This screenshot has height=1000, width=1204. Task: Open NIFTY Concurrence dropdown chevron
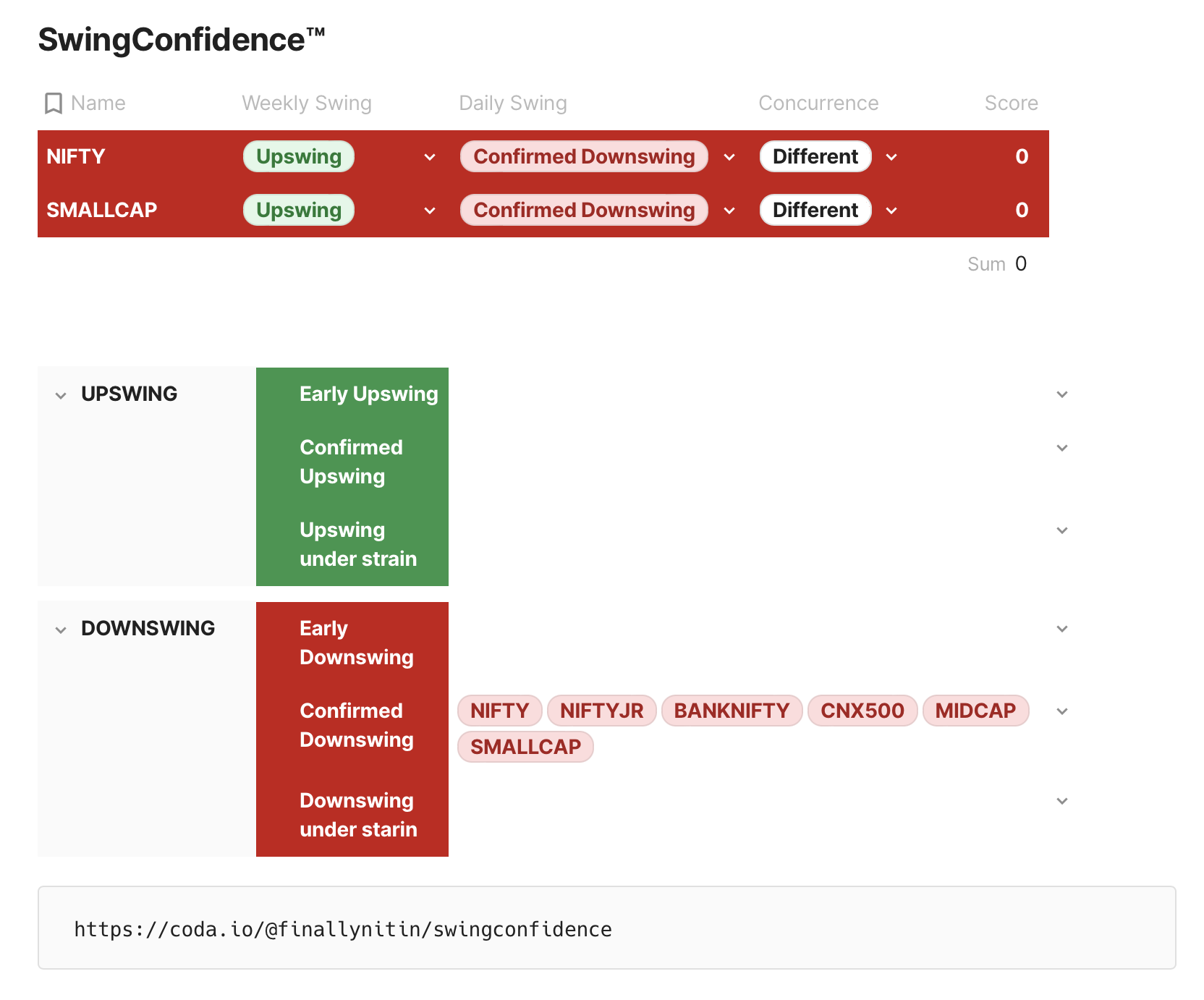point(891,157)
